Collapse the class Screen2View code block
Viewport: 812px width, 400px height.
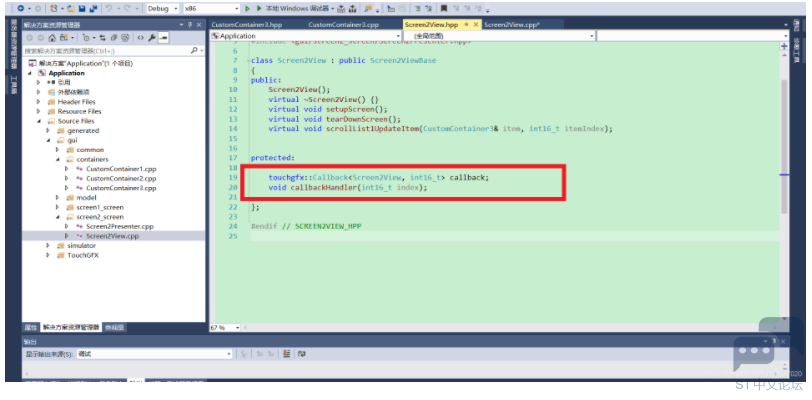pyautogui.click(x=248, y=60)
